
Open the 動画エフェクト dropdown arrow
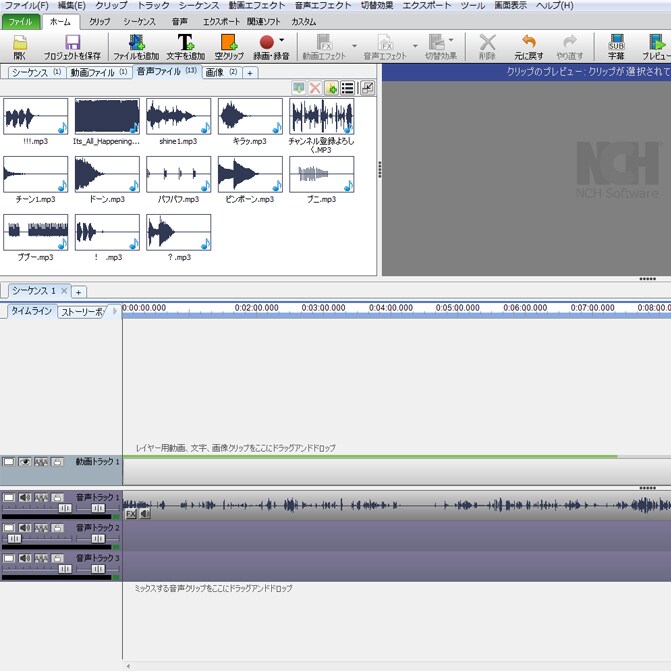[354, 46]
